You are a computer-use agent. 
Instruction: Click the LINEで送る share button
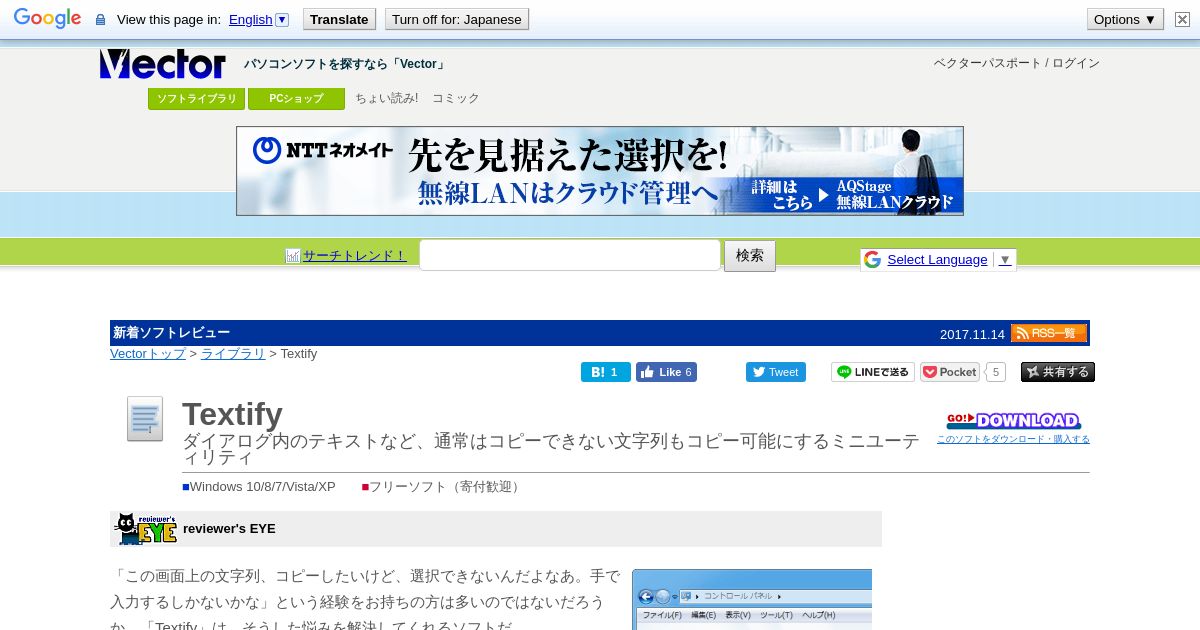[x=873, y=372]
